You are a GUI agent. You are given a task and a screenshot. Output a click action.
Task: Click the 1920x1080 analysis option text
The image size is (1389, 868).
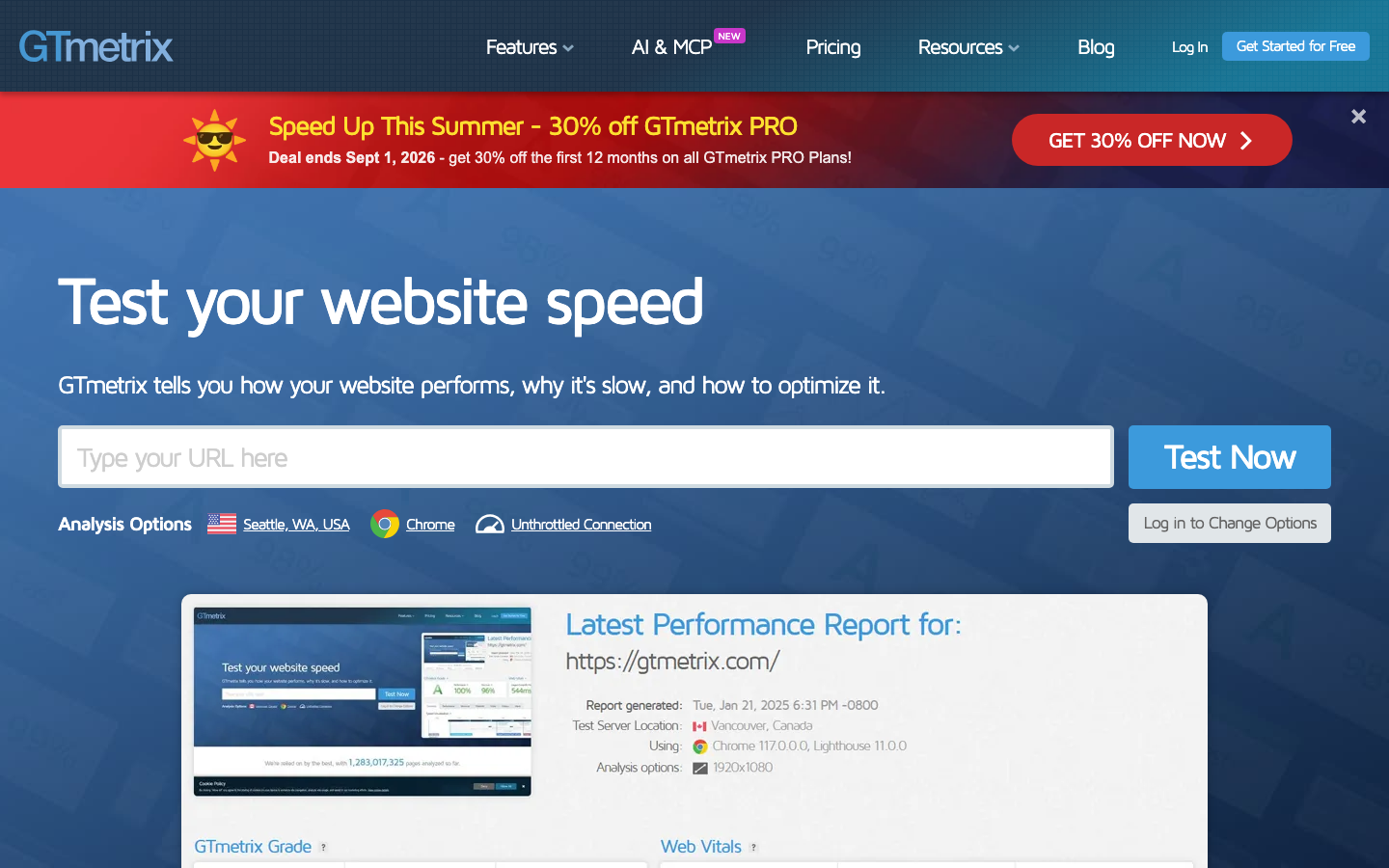click(x=743, y=768)
